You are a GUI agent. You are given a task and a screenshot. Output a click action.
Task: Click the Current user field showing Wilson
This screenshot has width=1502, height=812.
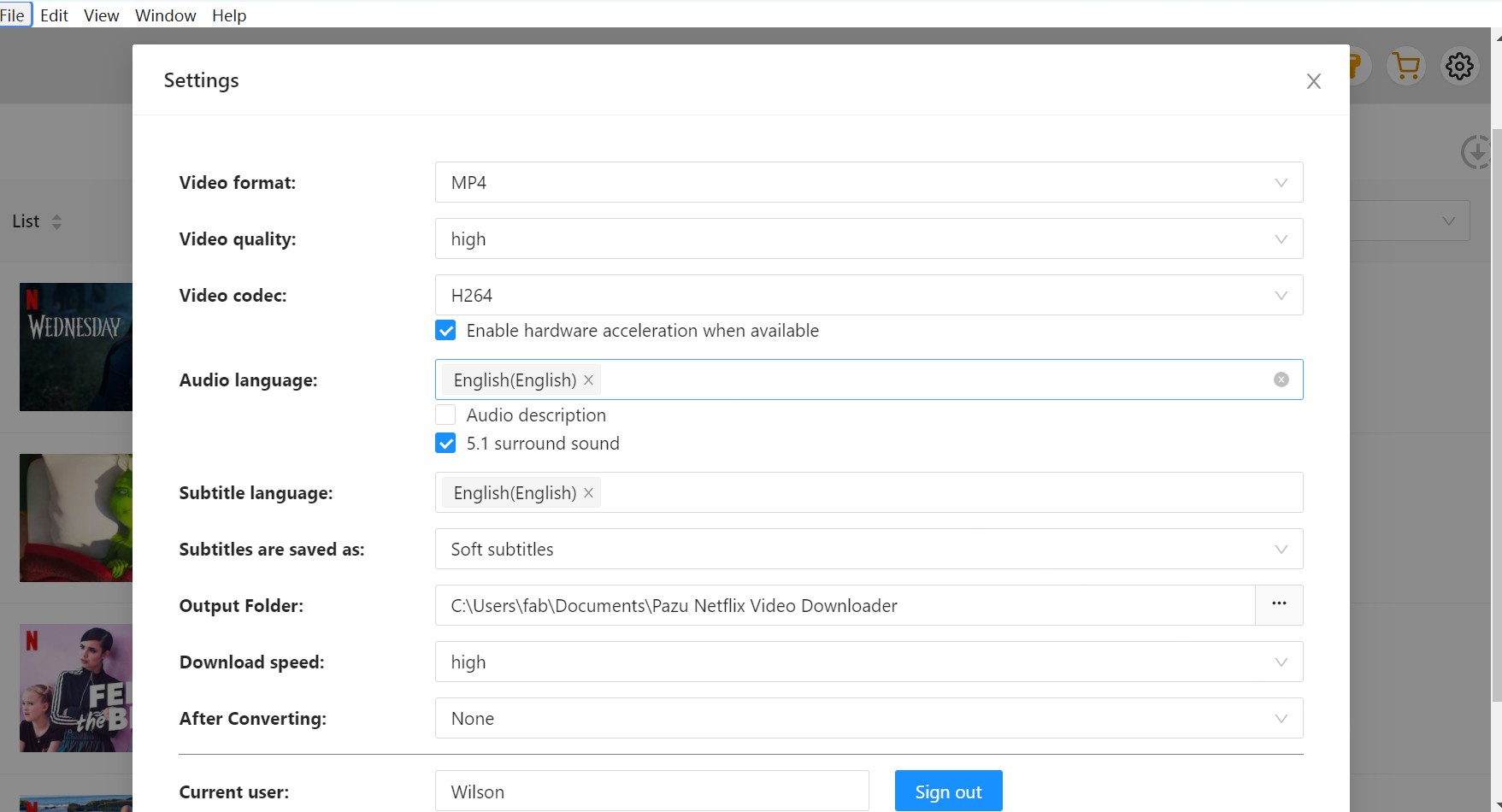coord(652,791)
